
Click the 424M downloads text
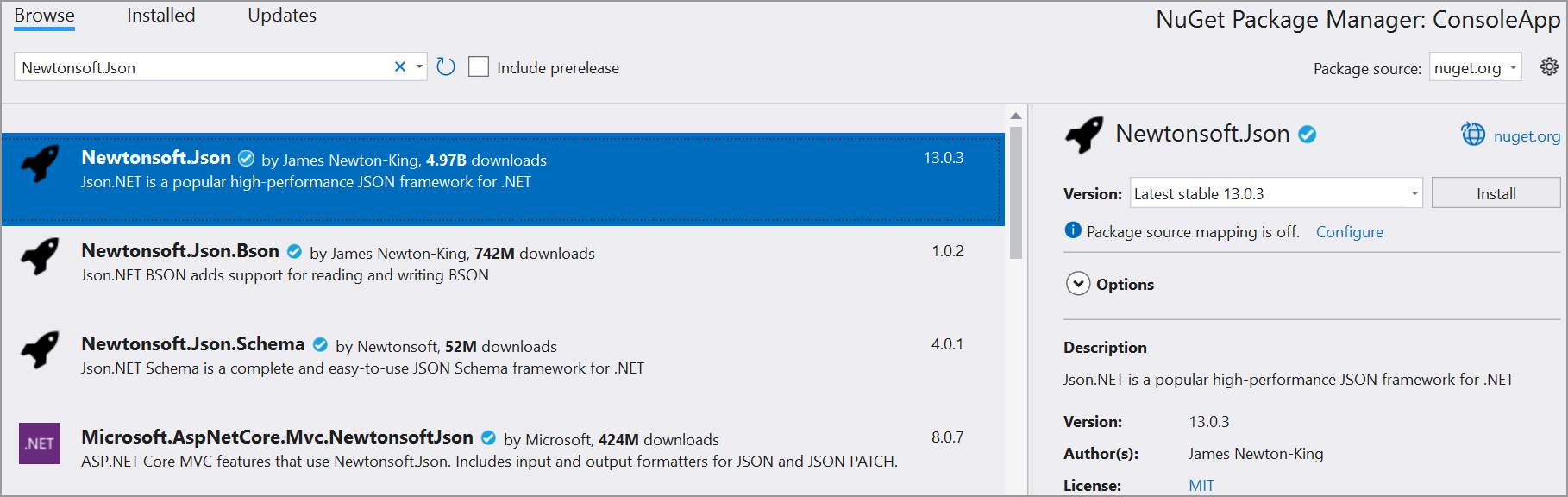click(659, 439)
